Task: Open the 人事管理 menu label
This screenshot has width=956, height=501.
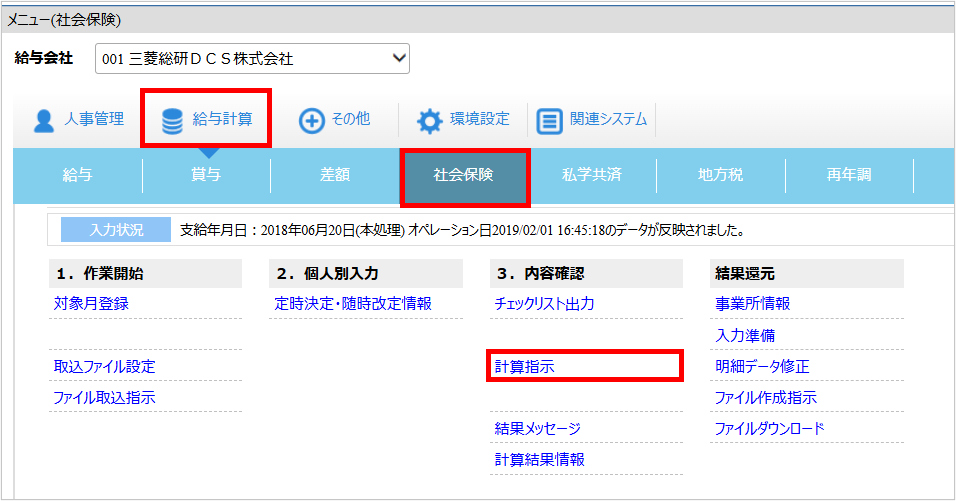Action: [95, 119]
